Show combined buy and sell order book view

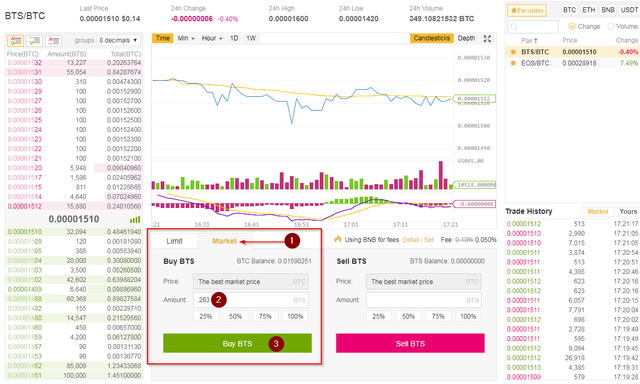(x=15, y=40)
